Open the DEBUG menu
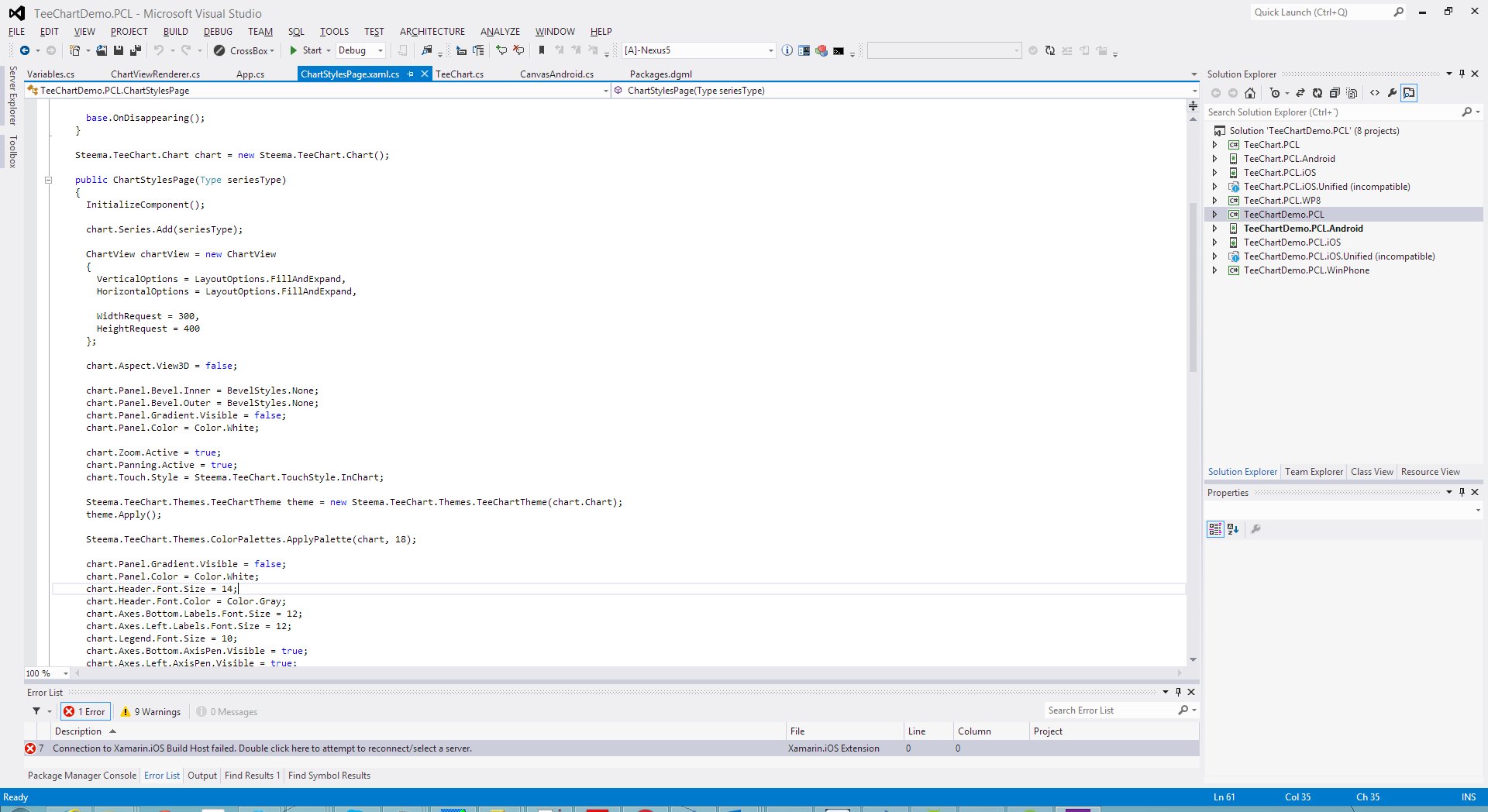Viewport: 1488px width, 812px height. (218, 32)
